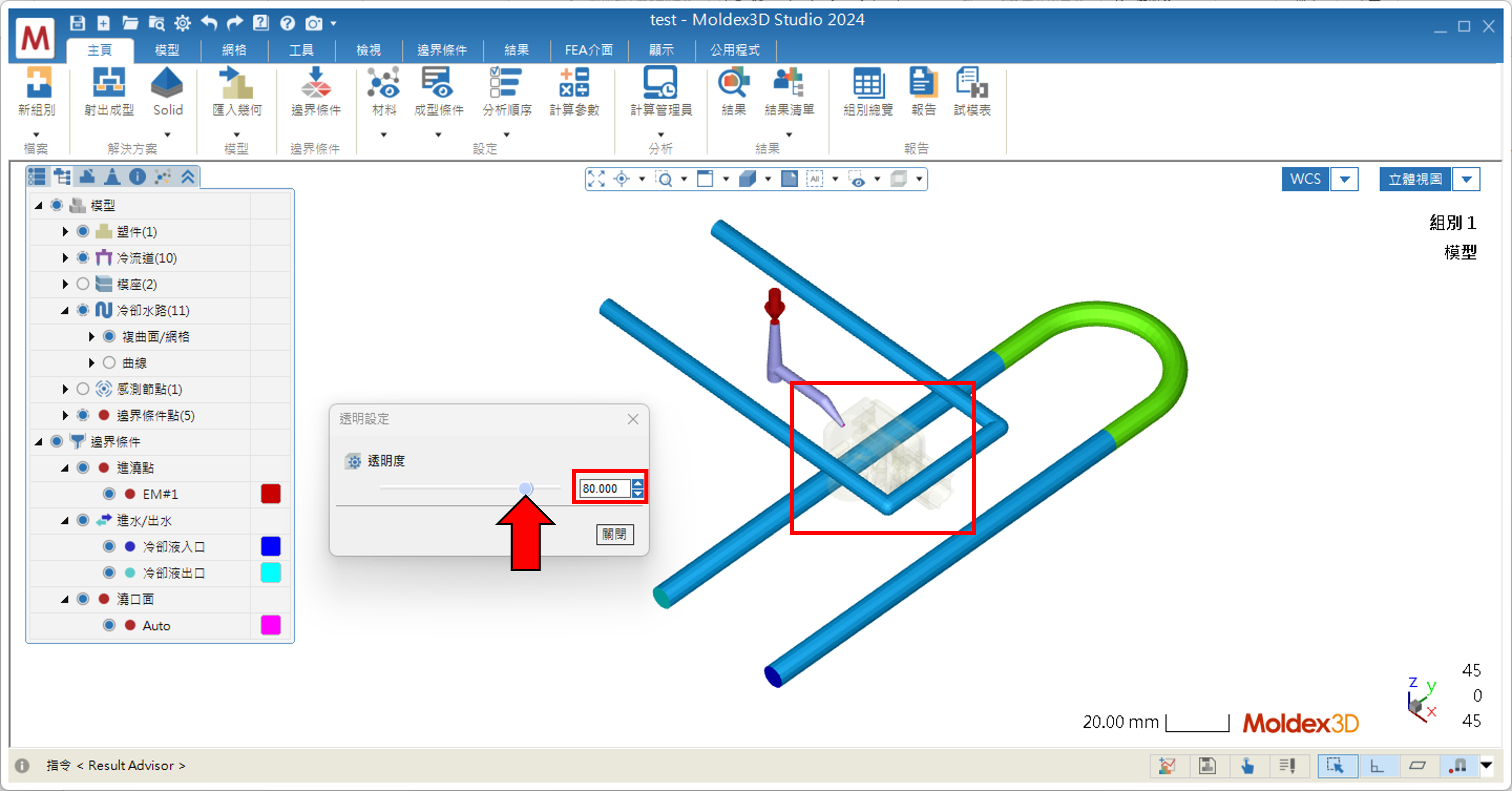The height and width of the screenshot is (791, 1512).
Task: Switch to the 結果 ribbon tab
Action: (517, 50)
